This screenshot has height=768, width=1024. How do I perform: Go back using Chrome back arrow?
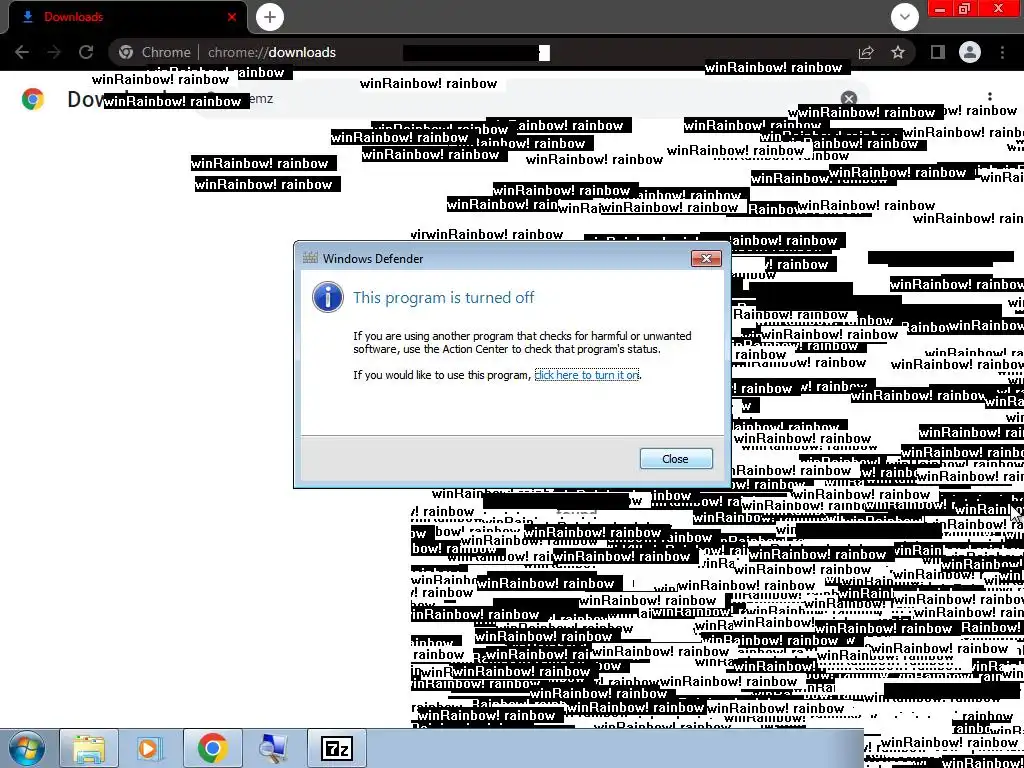[22, 52]
